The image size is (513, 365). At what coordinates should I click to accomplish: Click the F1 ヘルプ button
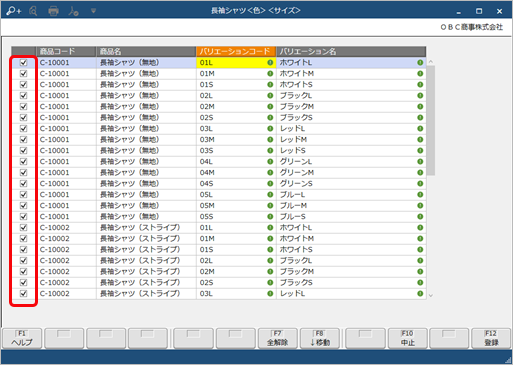(22, 338)
